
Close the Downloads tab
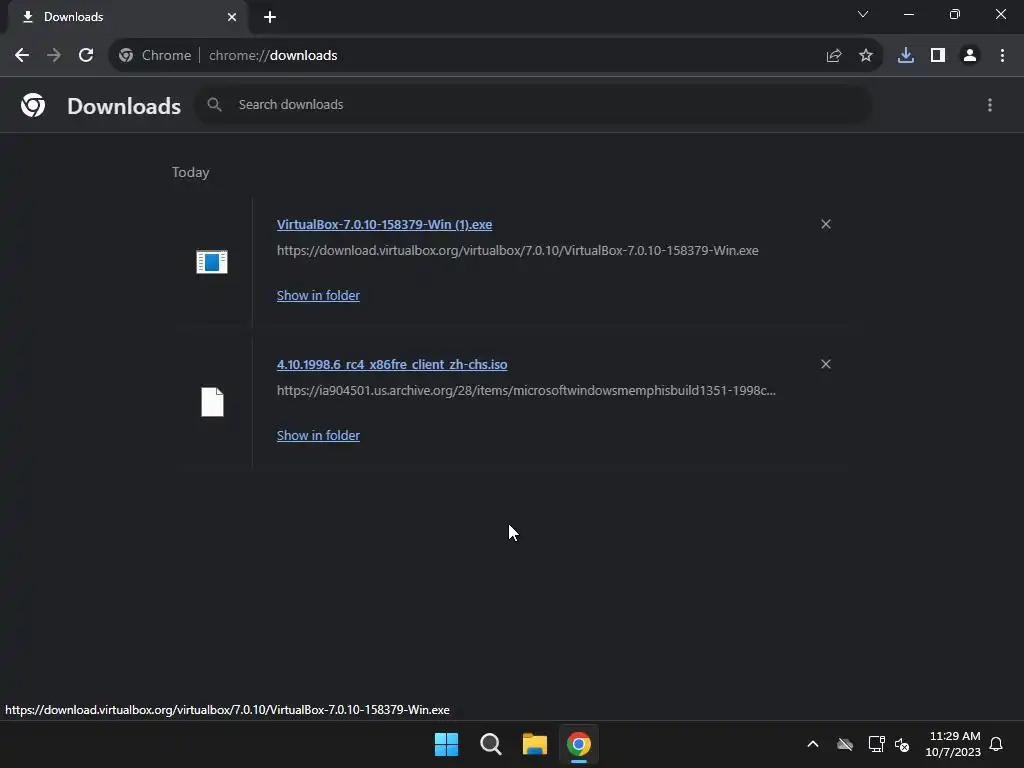[232, 17]
